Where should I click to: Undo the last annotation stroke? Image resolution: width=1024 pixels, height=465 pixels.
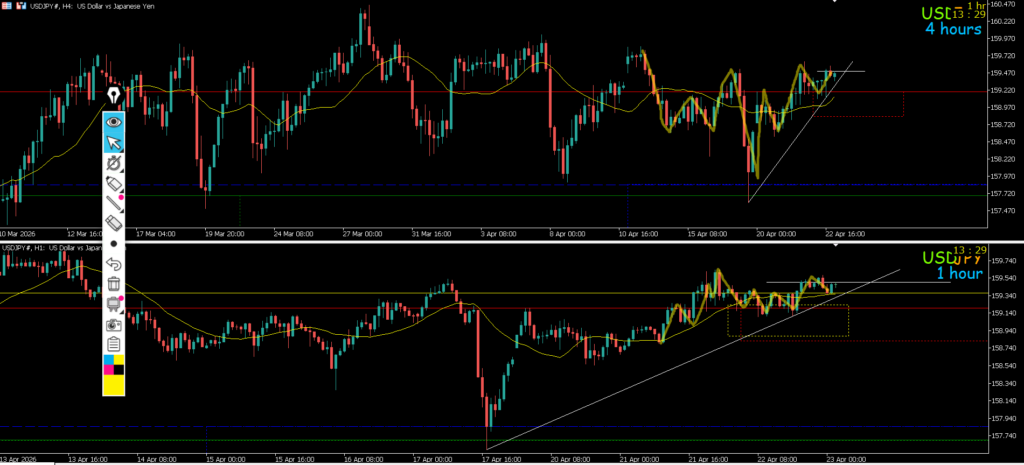pyautogui.click(x=114, y=264)
